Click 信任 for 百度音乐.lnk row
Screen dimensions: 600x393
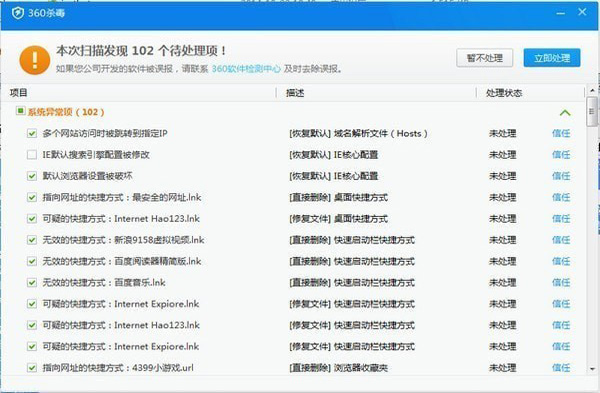(561, 283)
